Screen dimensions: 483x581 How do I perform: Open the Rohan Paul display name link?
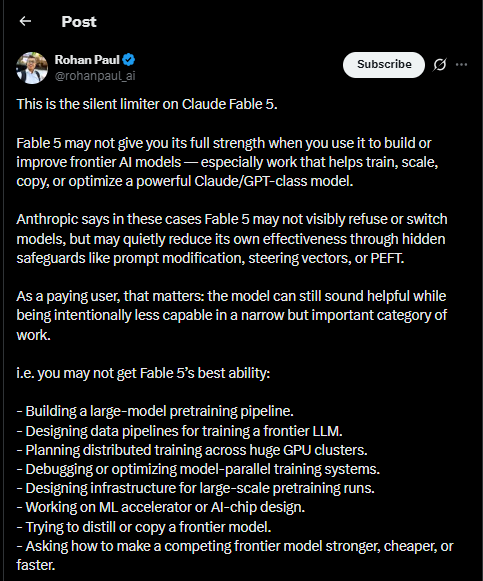click(87, 60)
